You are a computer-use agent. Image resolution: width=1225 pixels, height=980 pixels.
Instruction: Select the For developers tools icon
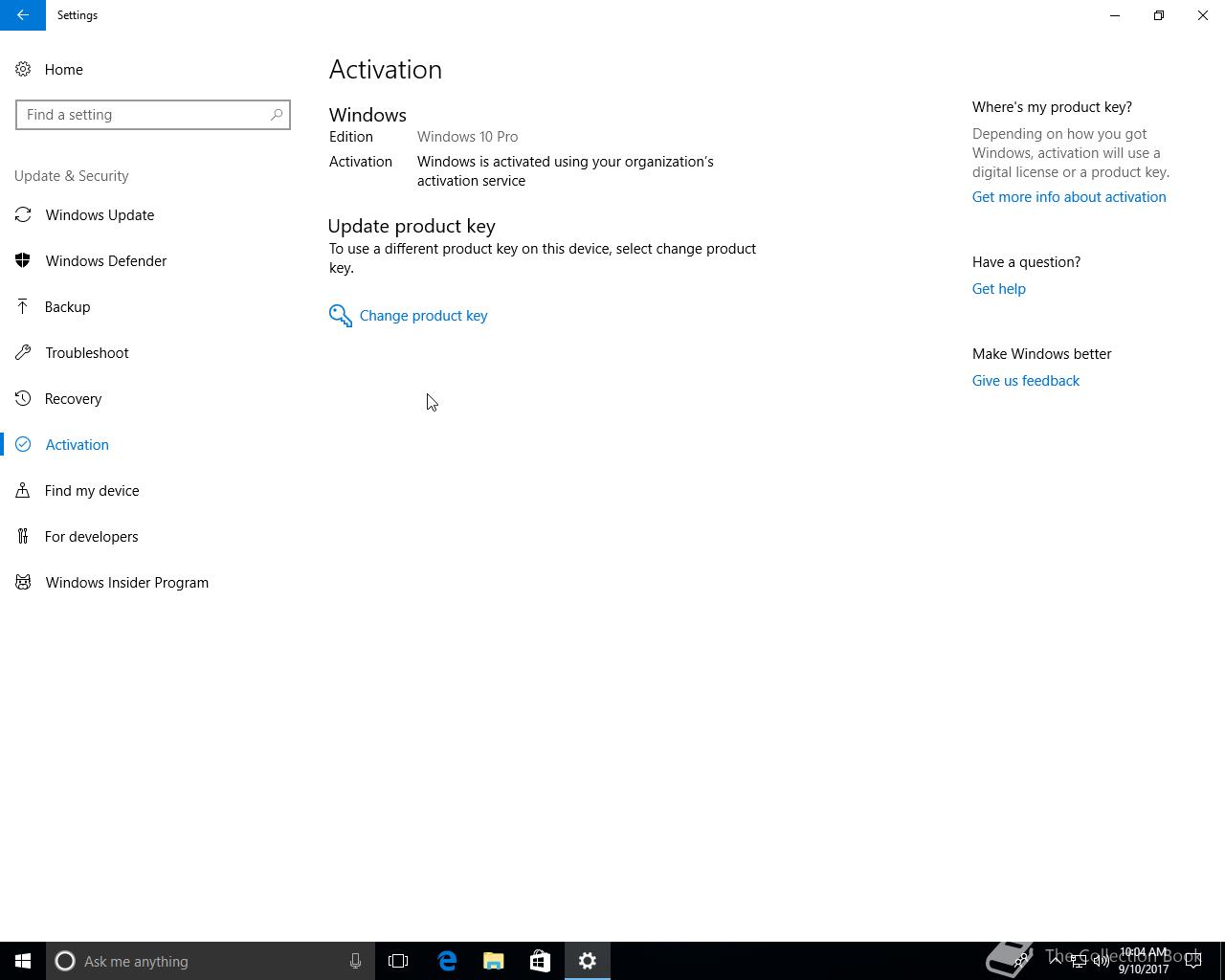click(x=23, y=537)
